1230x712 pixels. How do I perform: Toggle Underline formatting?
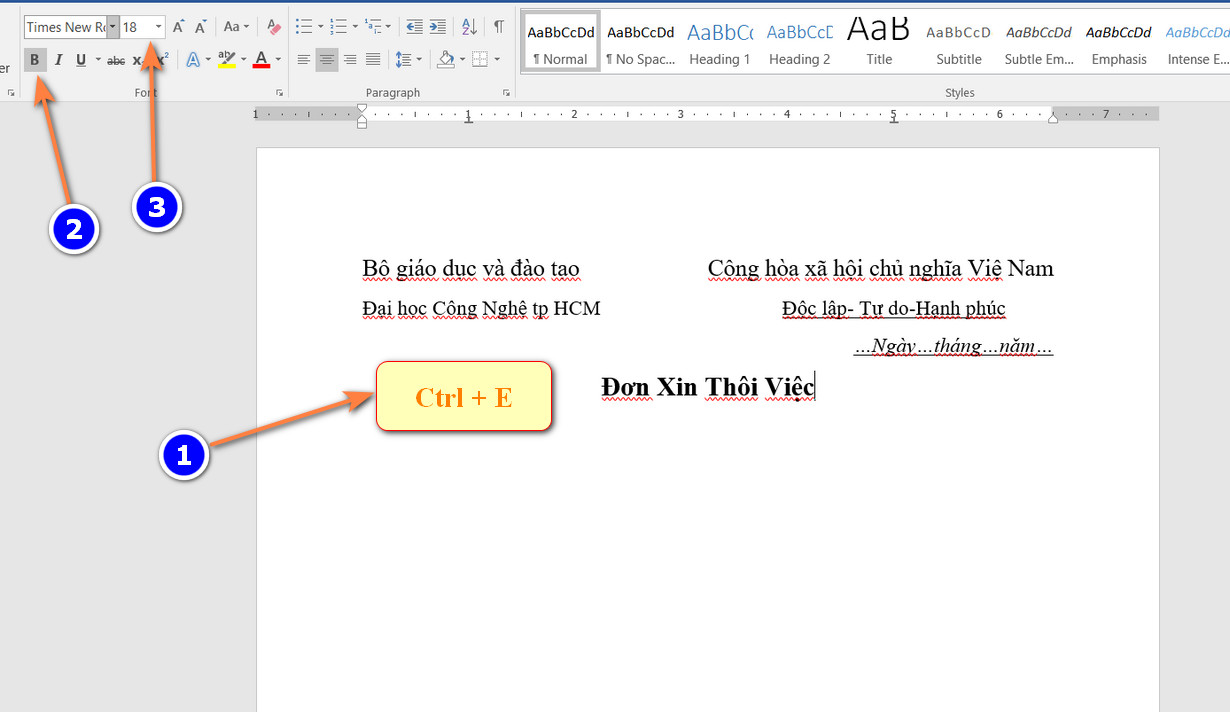81,60
